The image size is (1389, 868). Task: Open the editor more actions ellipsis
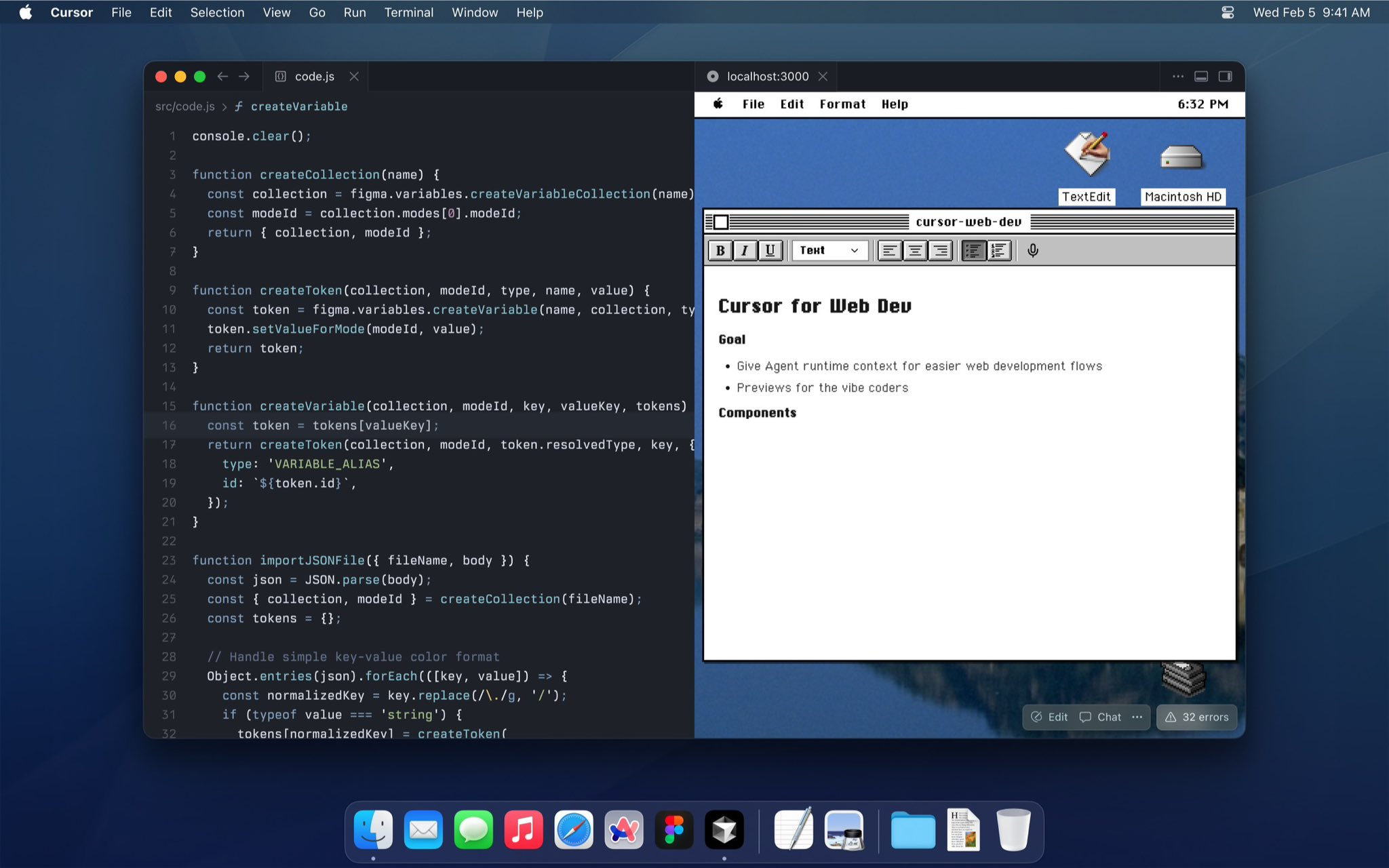(x=1178, y=77)
